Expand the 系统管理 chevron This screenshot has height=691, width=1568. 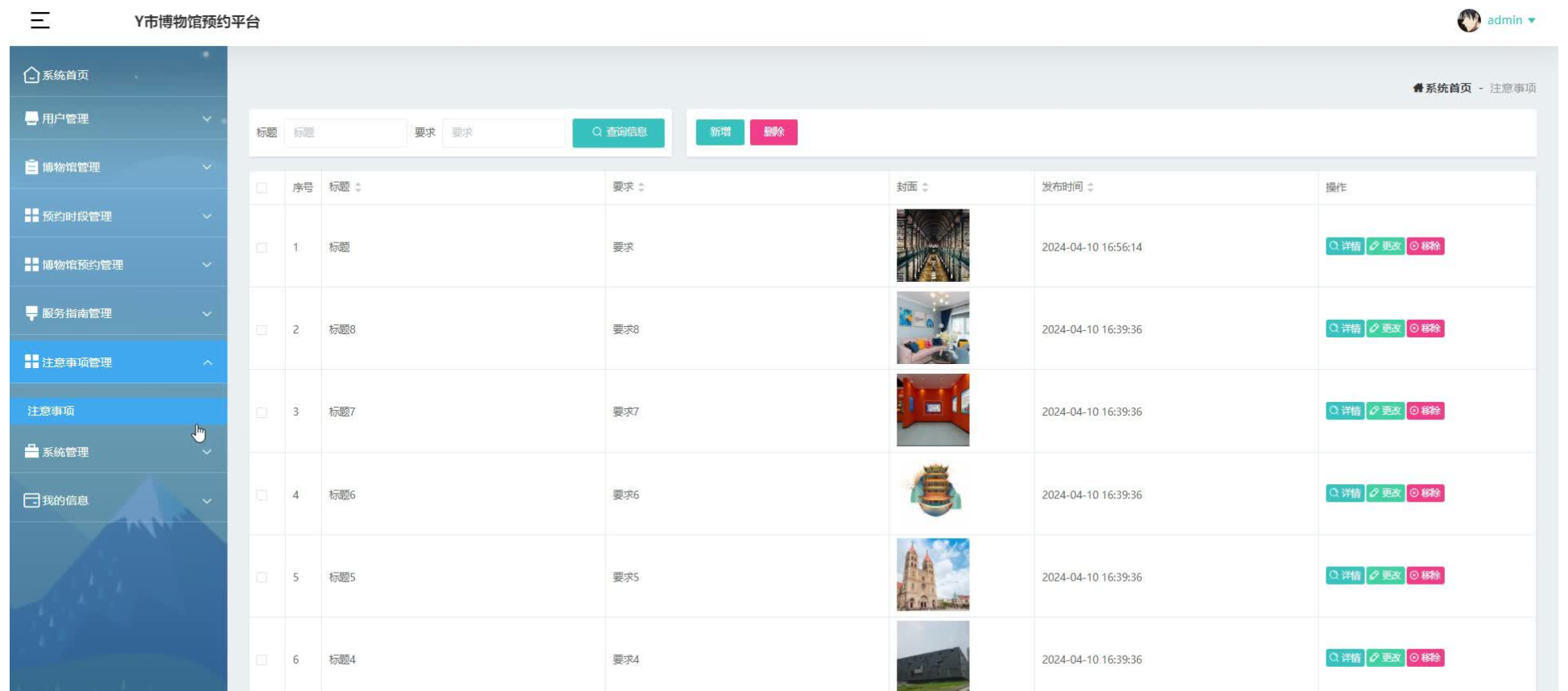[x=207, y=452]
